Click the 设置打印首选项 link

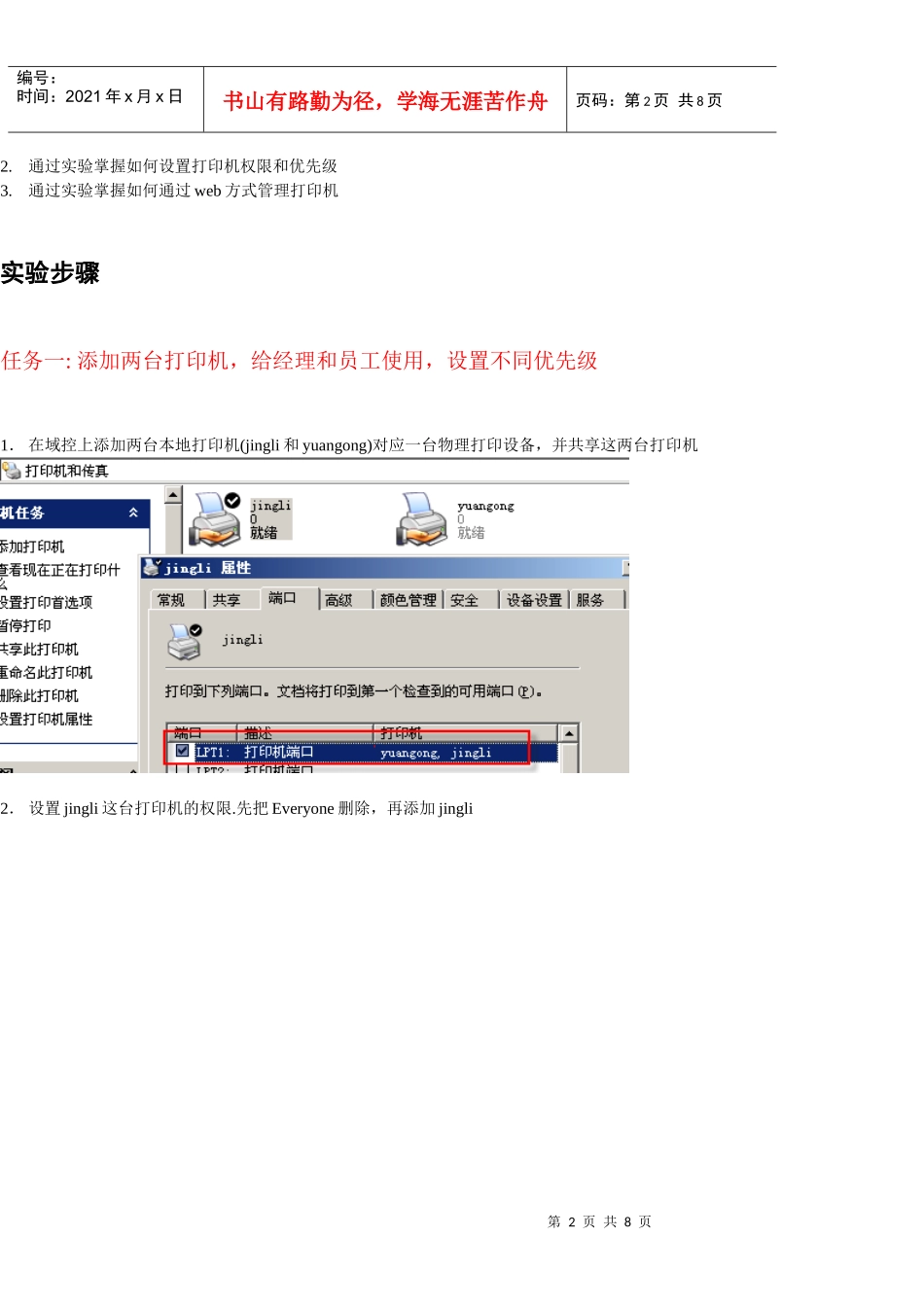pos(46,602)
